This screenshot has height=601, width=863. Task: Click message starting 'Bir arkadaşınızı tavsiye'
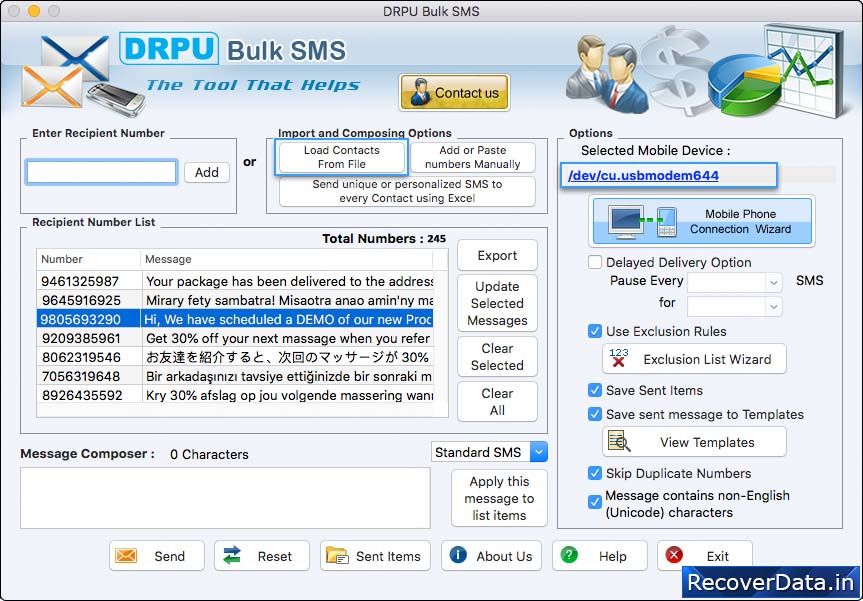click(289, 376)
